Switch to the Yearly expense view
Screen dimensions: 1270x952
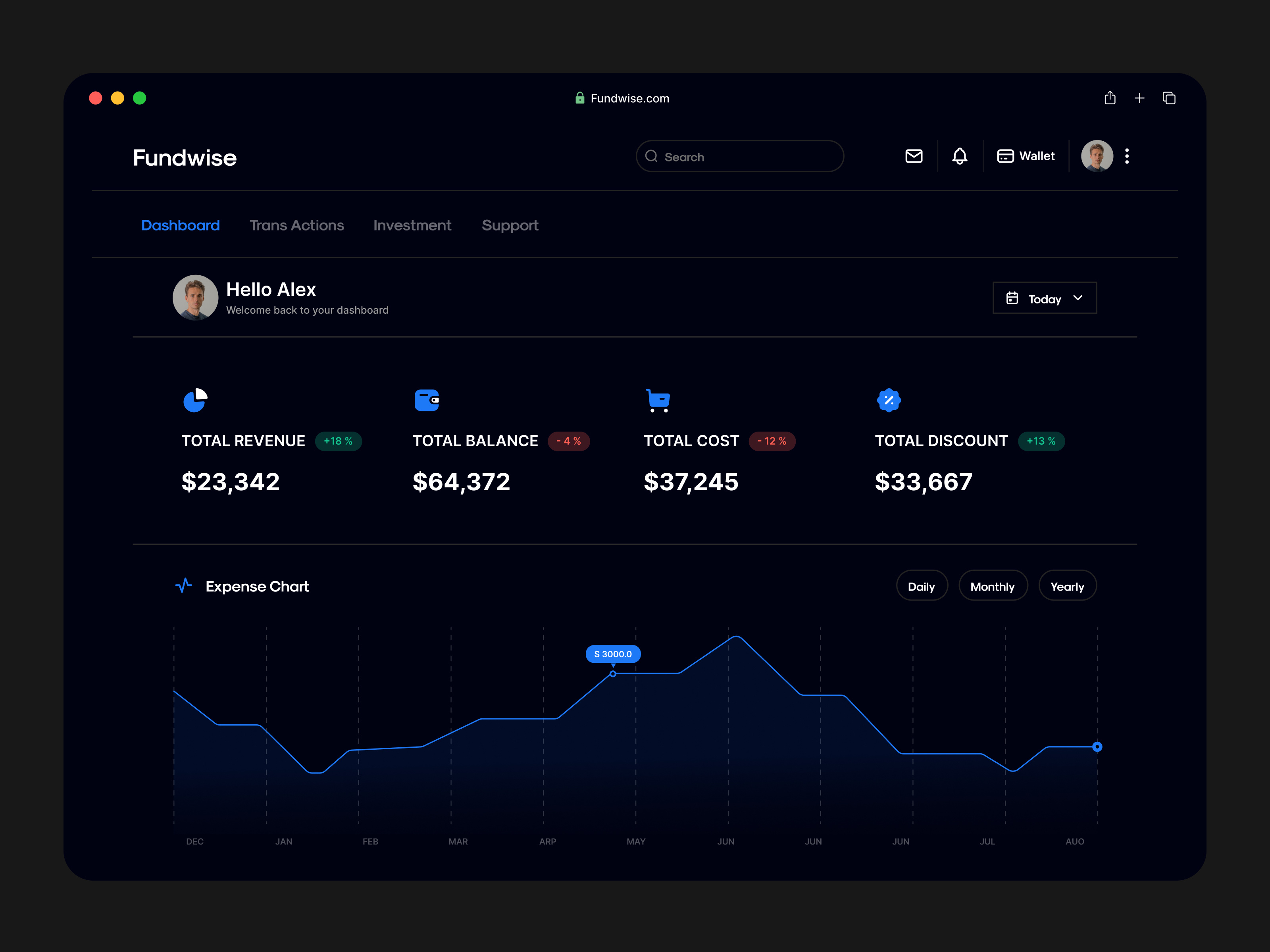[x=1067, y=586]
